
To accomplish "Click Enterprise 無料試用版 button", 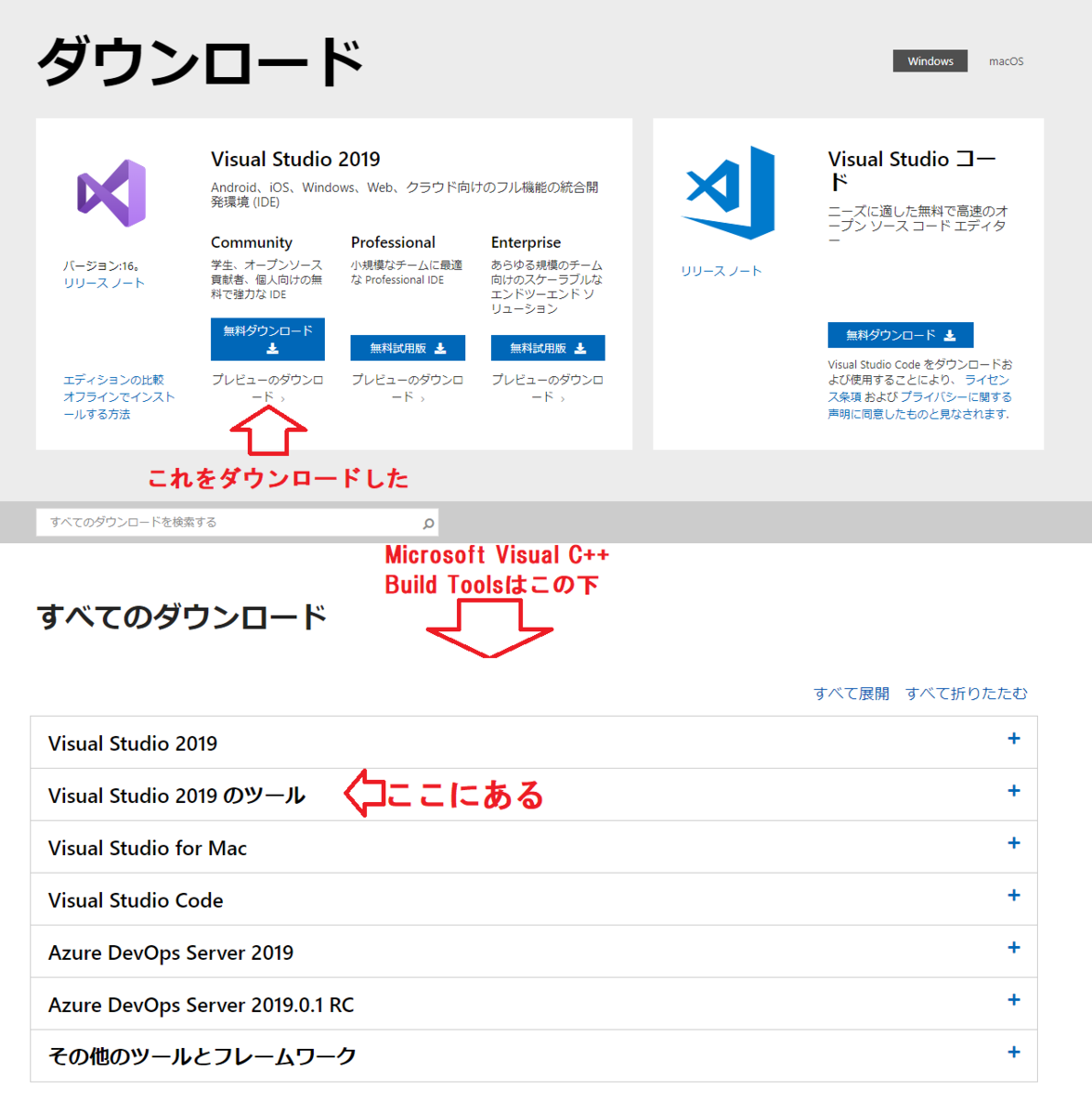I will 548,348.
